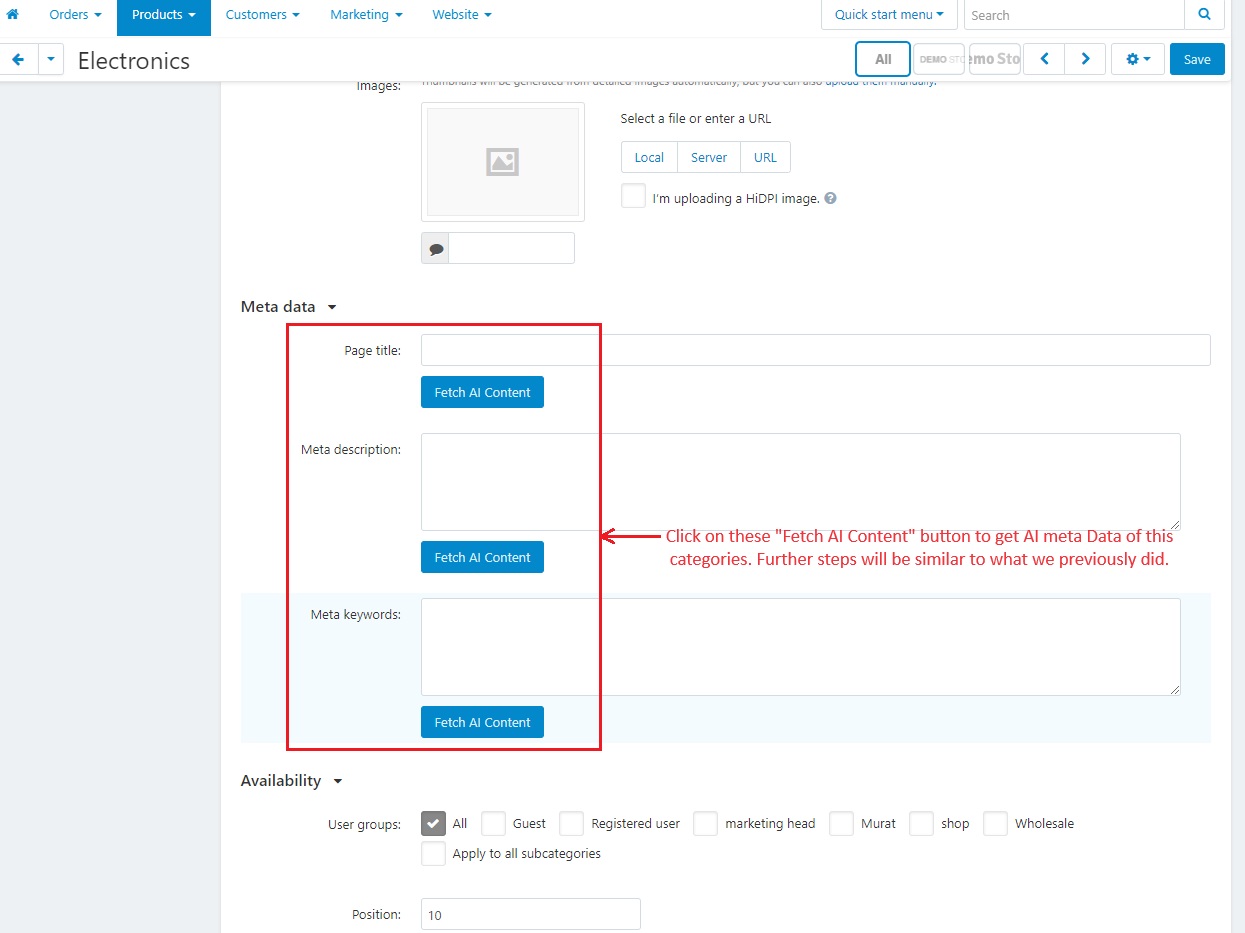The width and height of the screenshot is (1245, 933).
Task: Choose Local image upload
Action: coord(649,157)
